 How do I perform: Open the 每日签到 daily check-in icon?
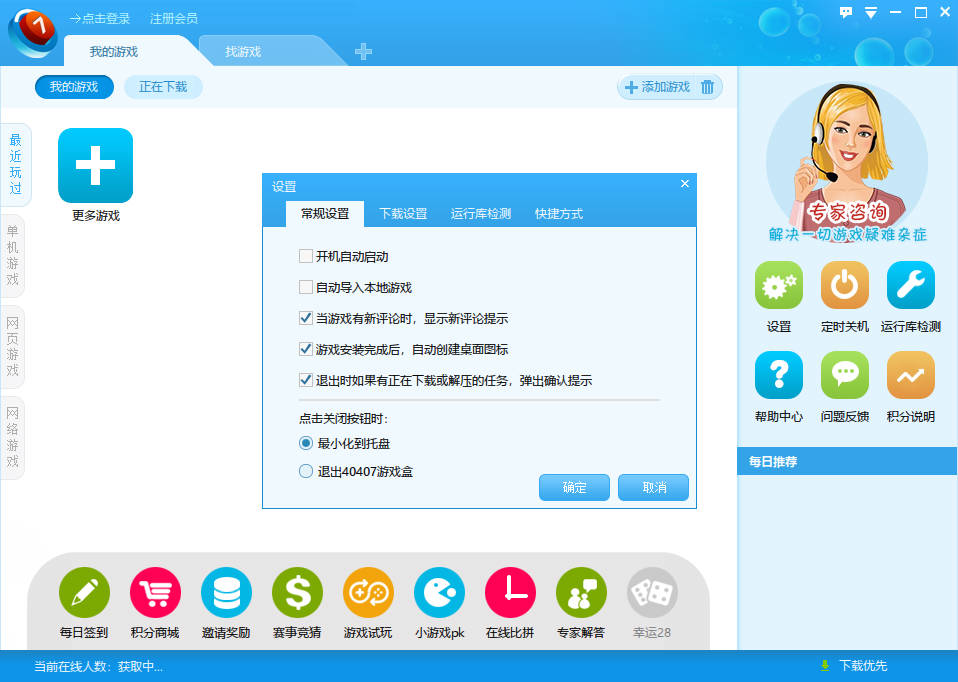point(84,592)
